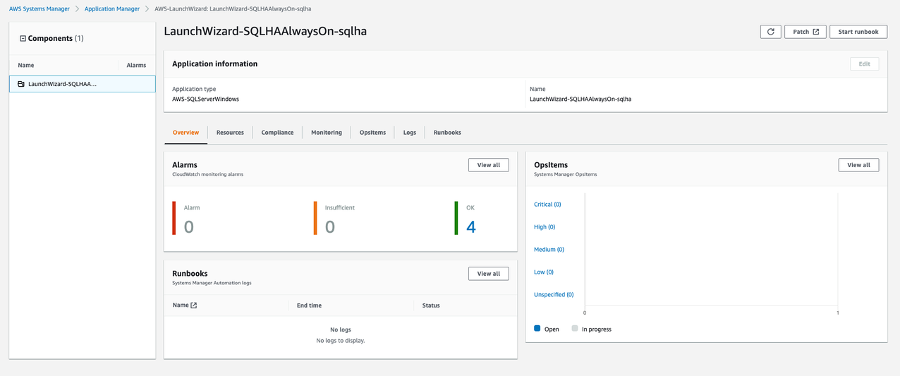Click the Open legend blue swatch
The height and width of the screenshot is (377, 902).
(x=537, y=329)
